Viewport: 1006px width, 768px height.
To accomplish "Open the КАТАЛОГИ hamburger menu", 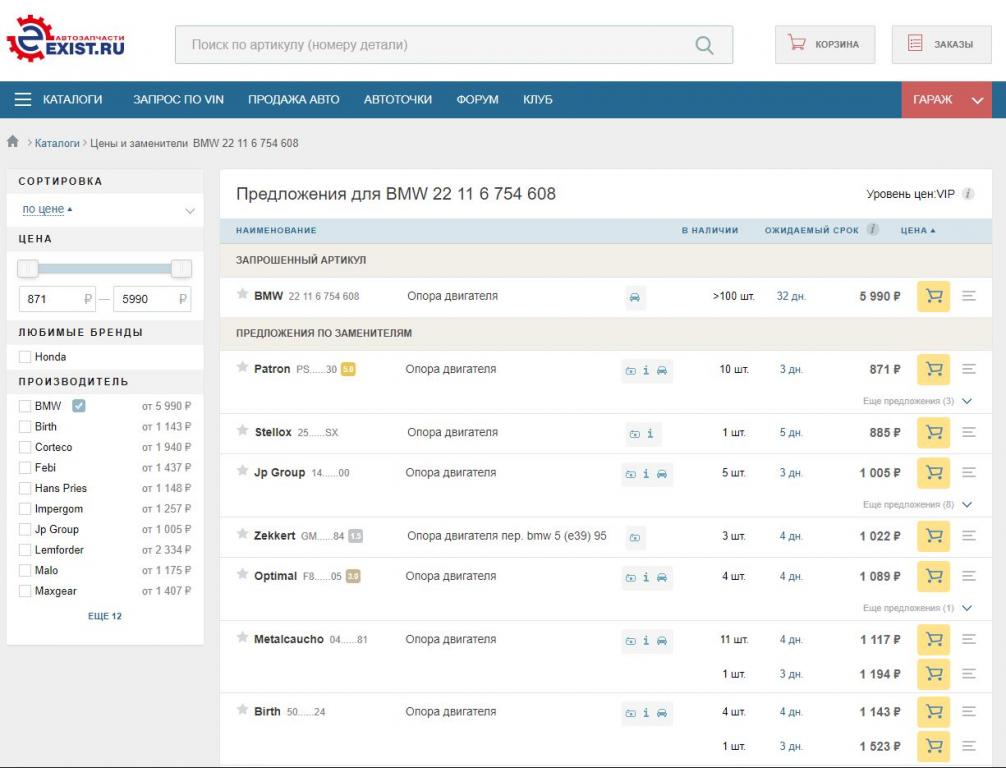I will click(58, 99).
